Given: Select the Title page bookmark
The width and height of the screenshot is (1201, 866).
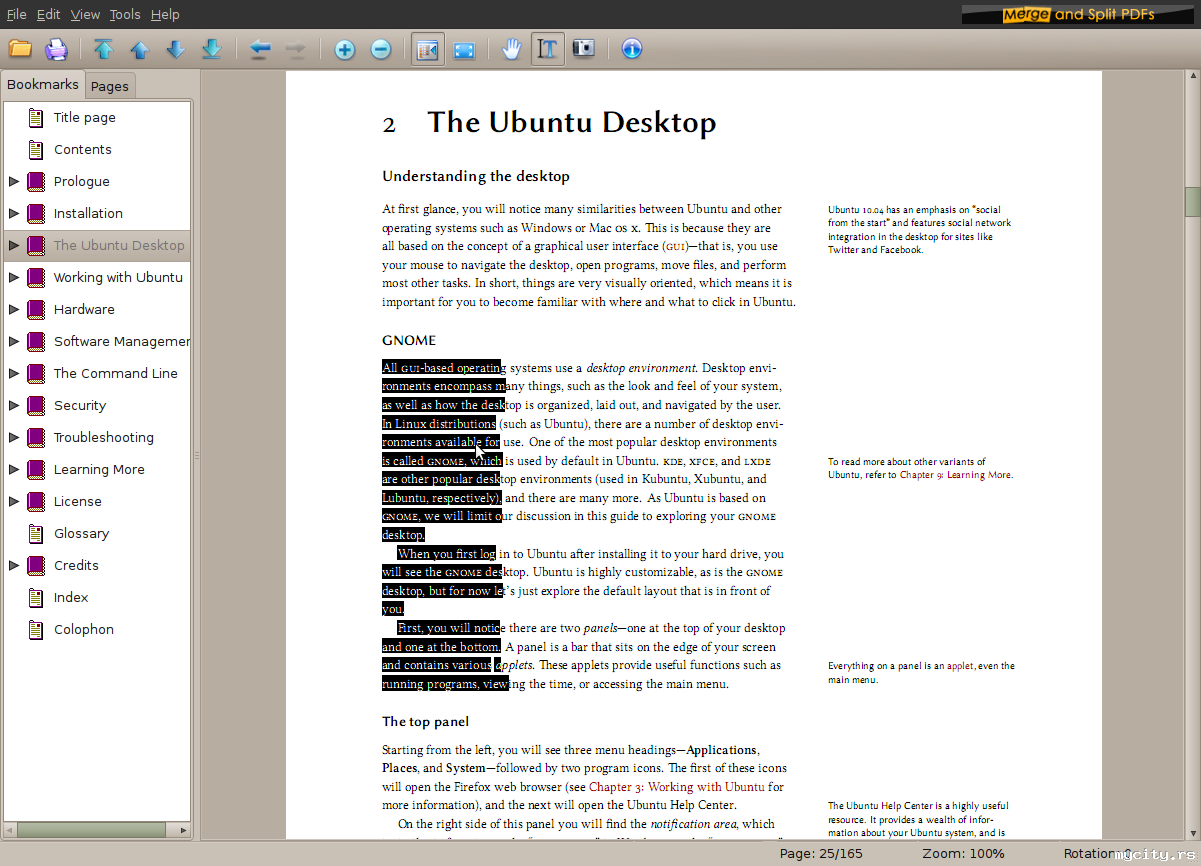Looking at the screenshot, I should (x=85, y=117).
